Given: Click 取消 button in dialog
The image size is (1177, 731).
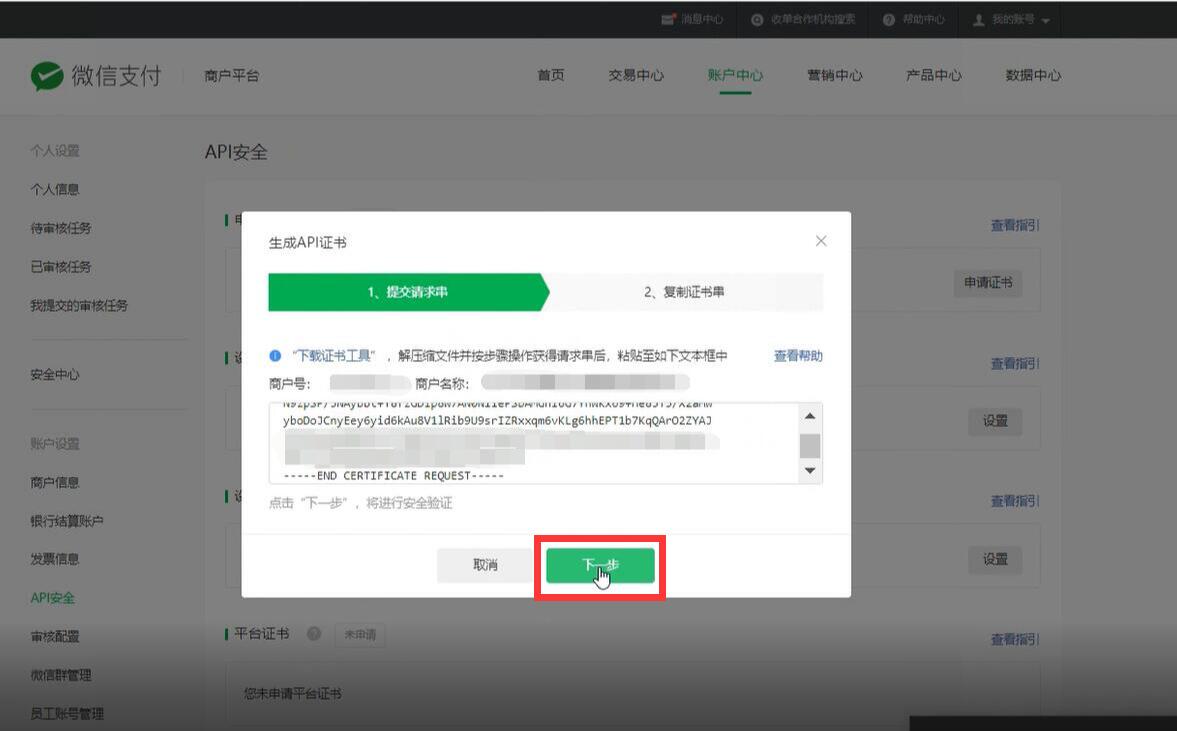Looking at the screenshot, I should pyautogui.click(x=485, y=565).
